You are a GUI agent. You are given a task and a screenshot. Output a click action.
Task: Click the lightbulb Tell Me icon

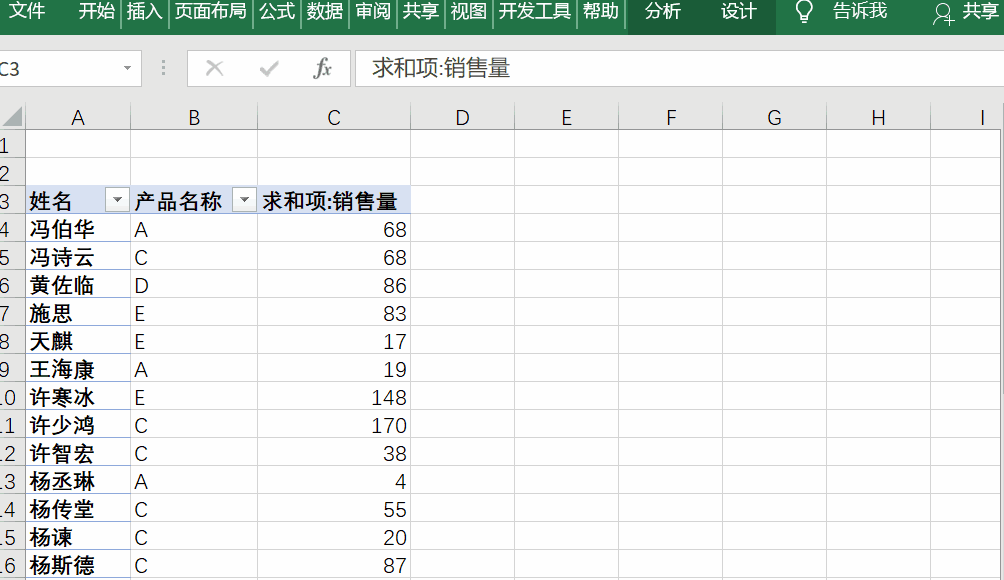click(804, 12)
